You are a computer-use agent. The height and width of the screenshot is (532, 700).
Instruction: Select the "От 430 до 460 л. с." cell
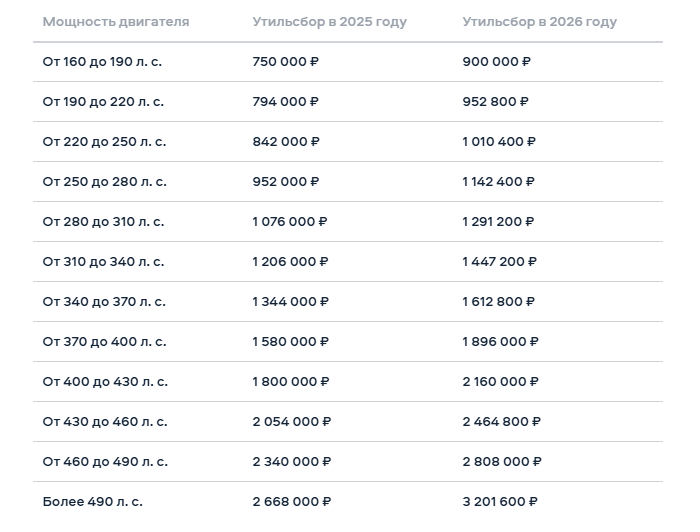(105, 422)
